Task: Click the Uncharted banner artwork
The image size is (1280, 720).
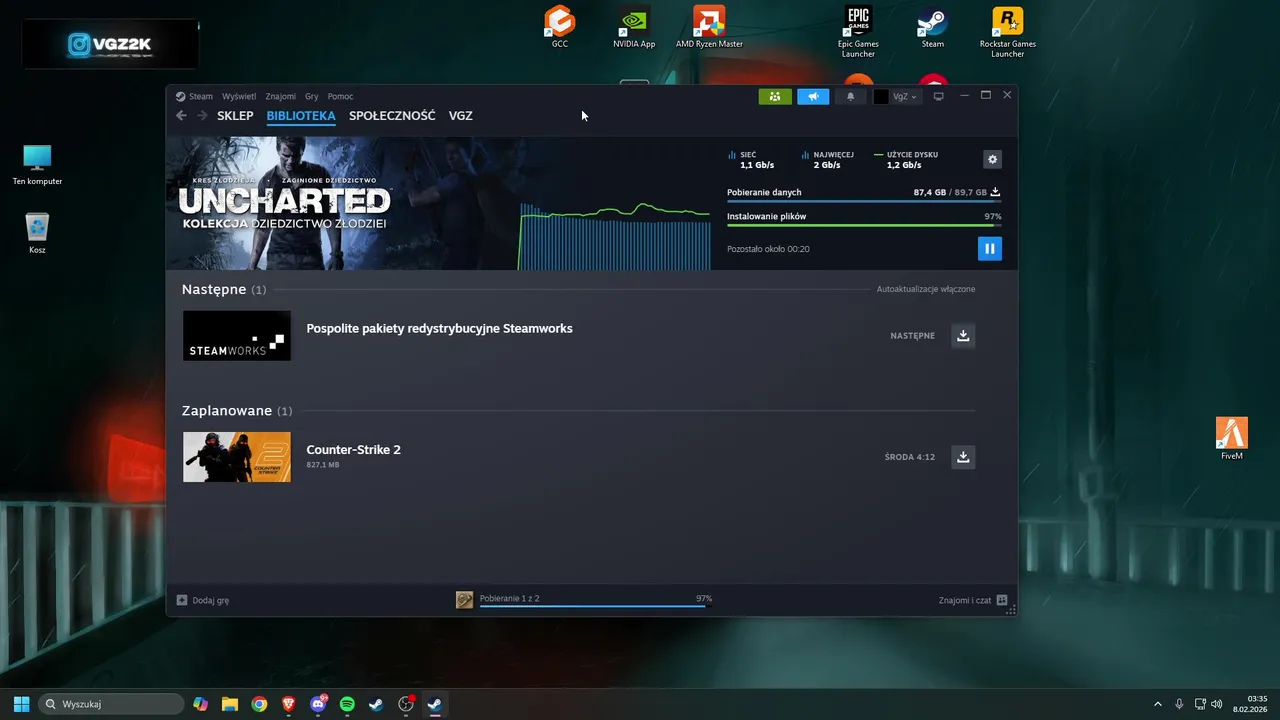Action: [340, 203]
